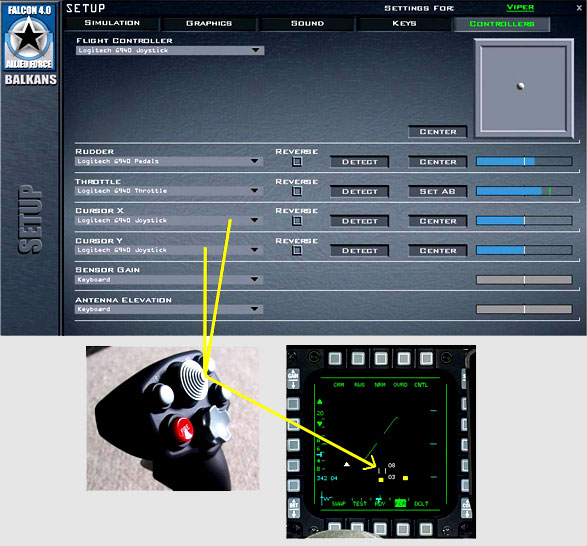This screenshot has width=587, height=546.
Task: Click Center for the Rudder axis
Action: point(438,162)
